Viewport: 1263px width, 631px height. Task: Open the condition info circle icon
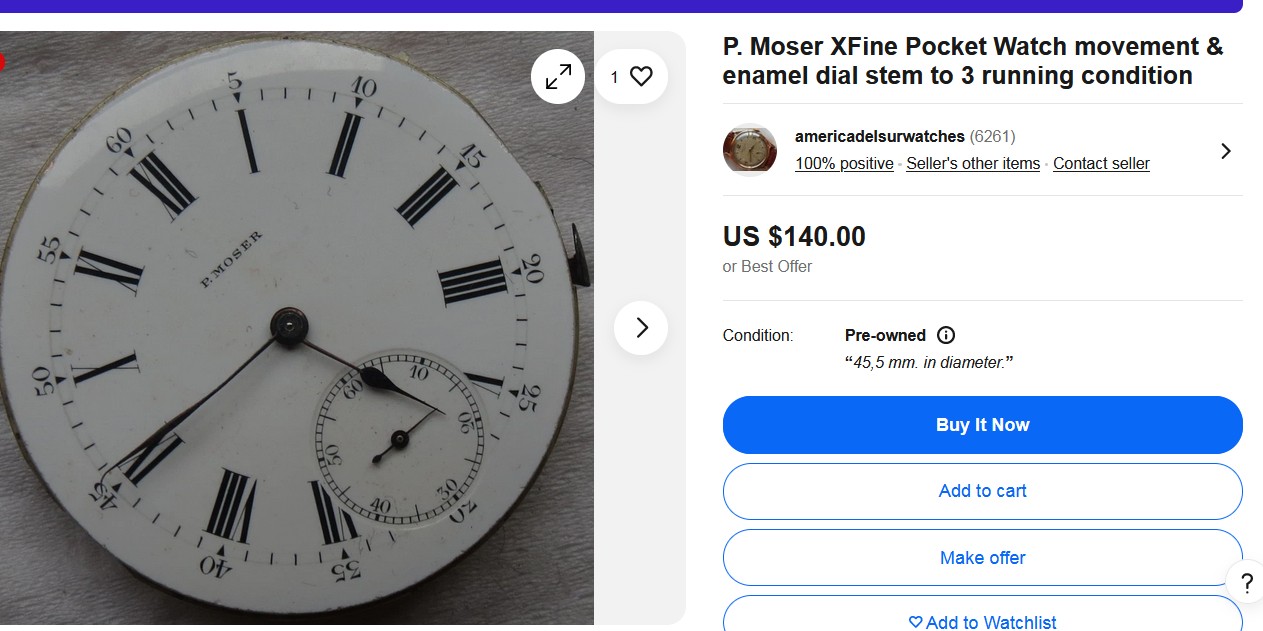tap(946, 335)
